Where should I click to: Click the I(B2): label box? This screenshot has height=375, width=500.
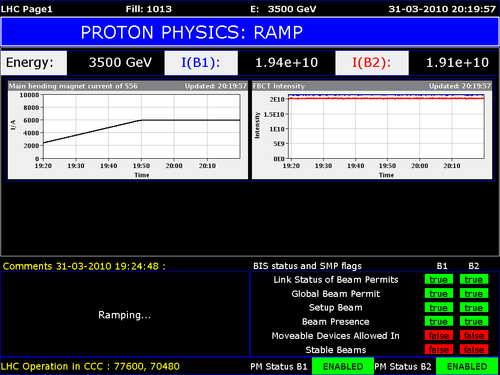tap(372, 63)
